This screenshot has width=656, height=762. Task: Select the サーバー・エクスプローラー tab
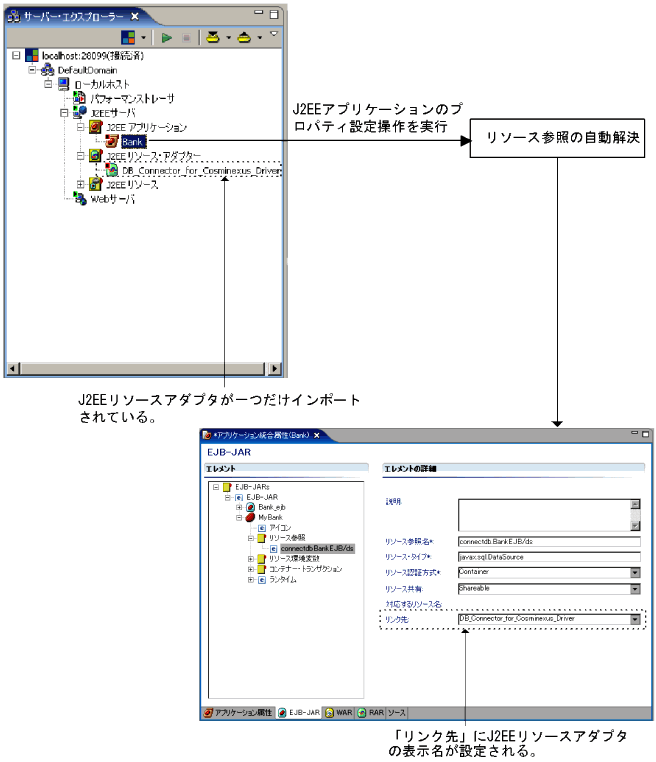74,17
